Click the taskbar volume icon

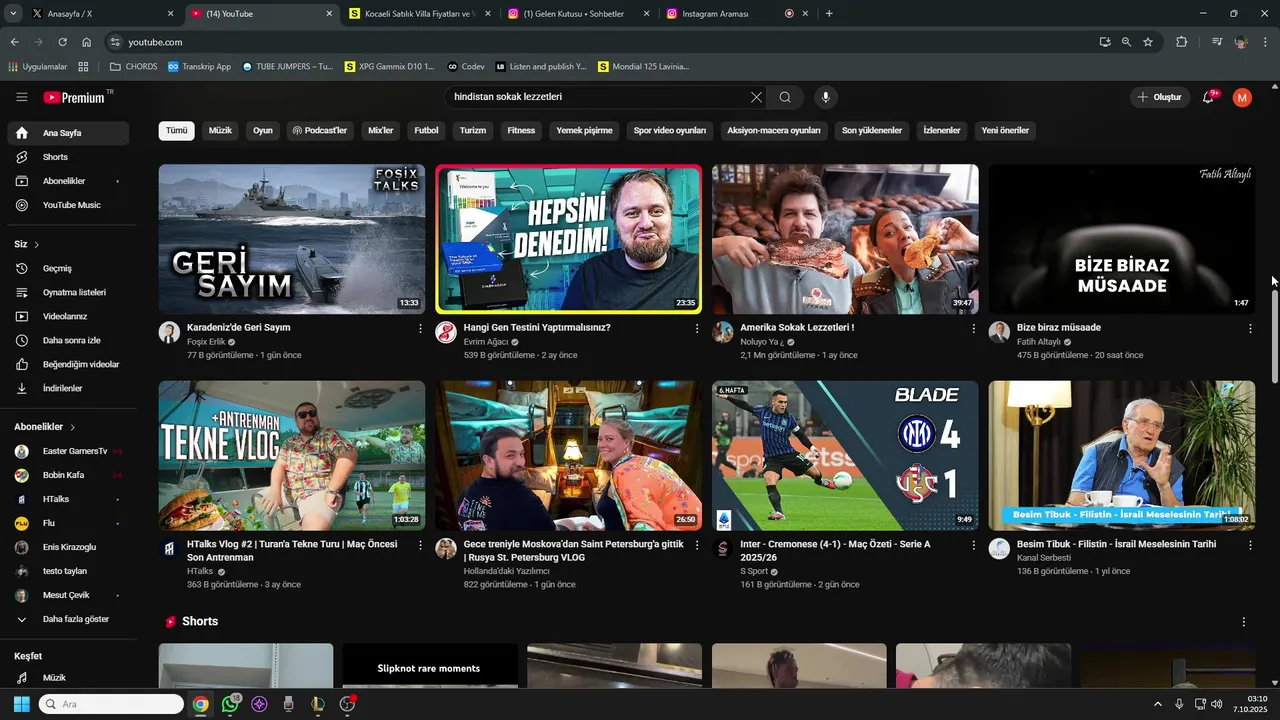click(x=1216, y=704)
